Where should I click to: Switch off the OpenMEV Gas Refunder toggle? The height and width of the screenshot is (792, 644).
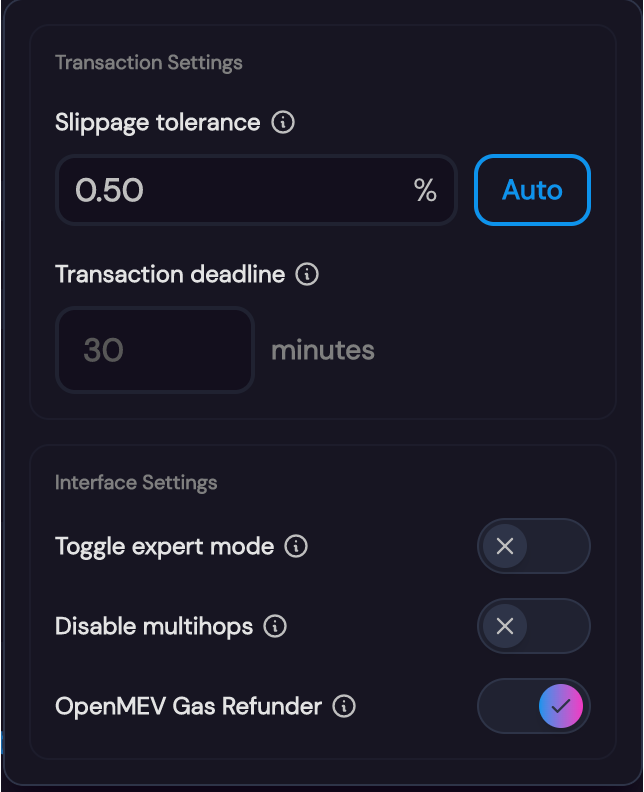(533, 706)
